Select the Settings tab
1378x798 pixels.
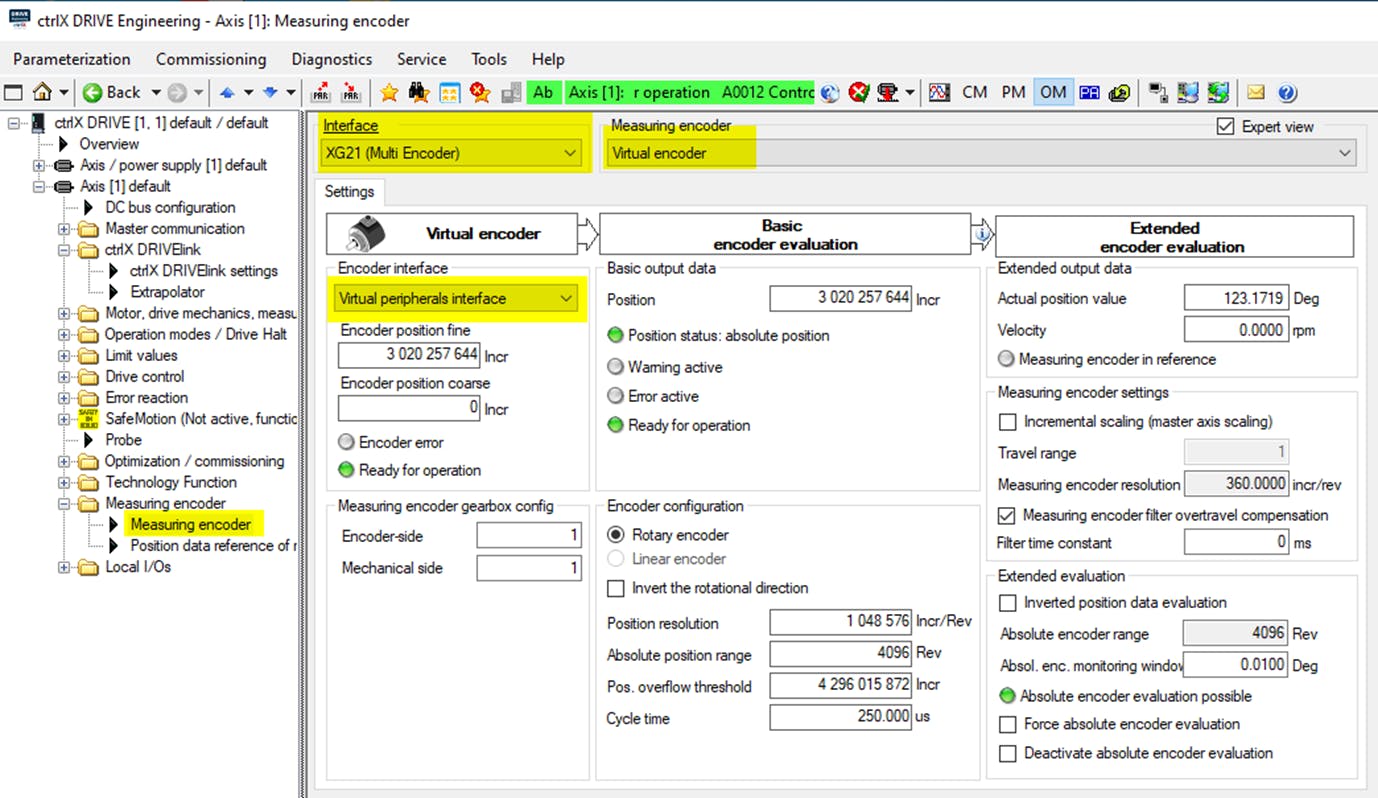pos(349,191)
